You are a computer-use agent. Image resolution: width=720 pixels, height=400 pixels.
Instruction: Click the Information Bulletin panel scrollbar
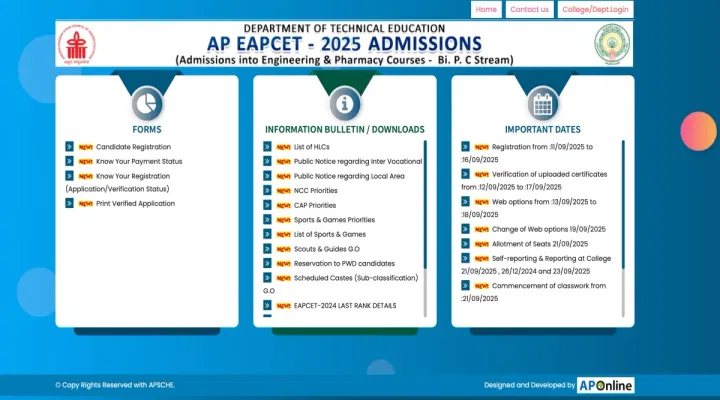coord(425,220)
